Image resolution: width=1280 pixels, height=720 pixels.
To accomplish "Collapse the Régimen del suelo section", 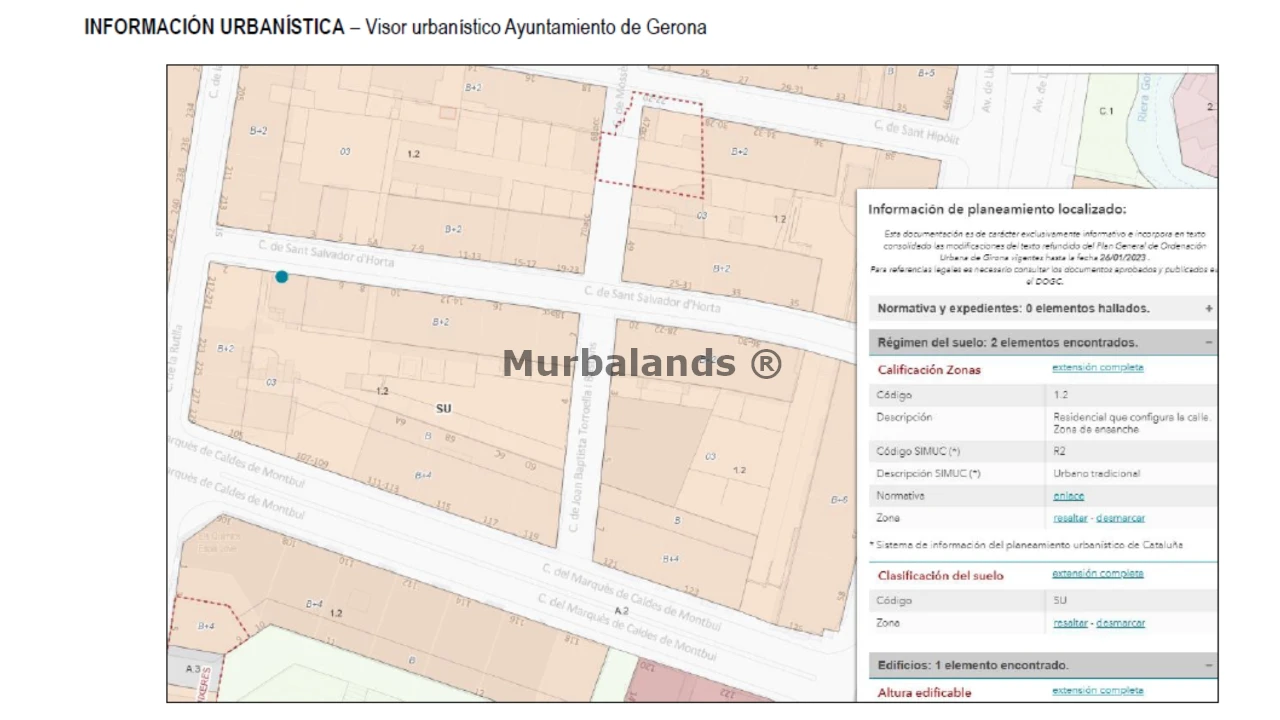I will point(1208,342).
